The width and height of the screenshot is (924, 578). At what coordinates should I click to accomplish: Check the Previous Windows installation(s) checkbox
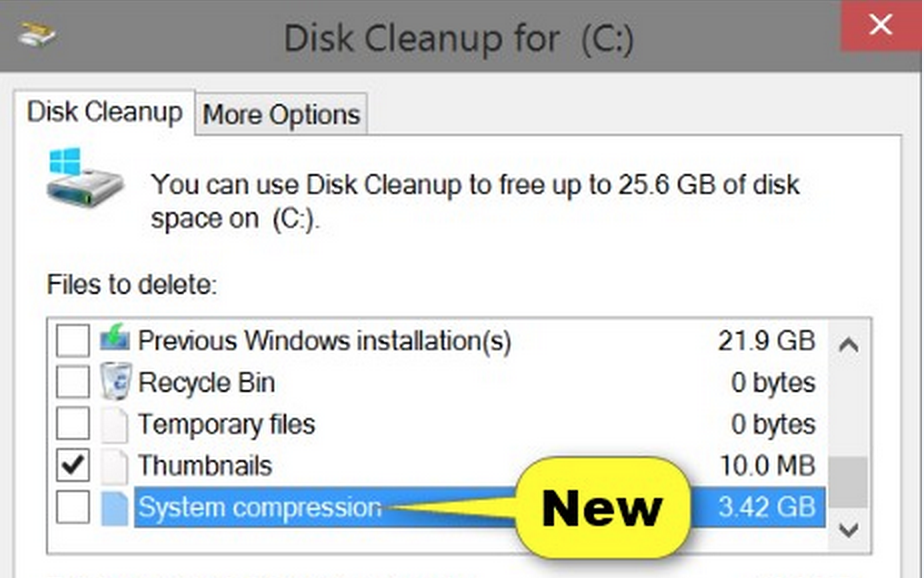click(73, 340)
